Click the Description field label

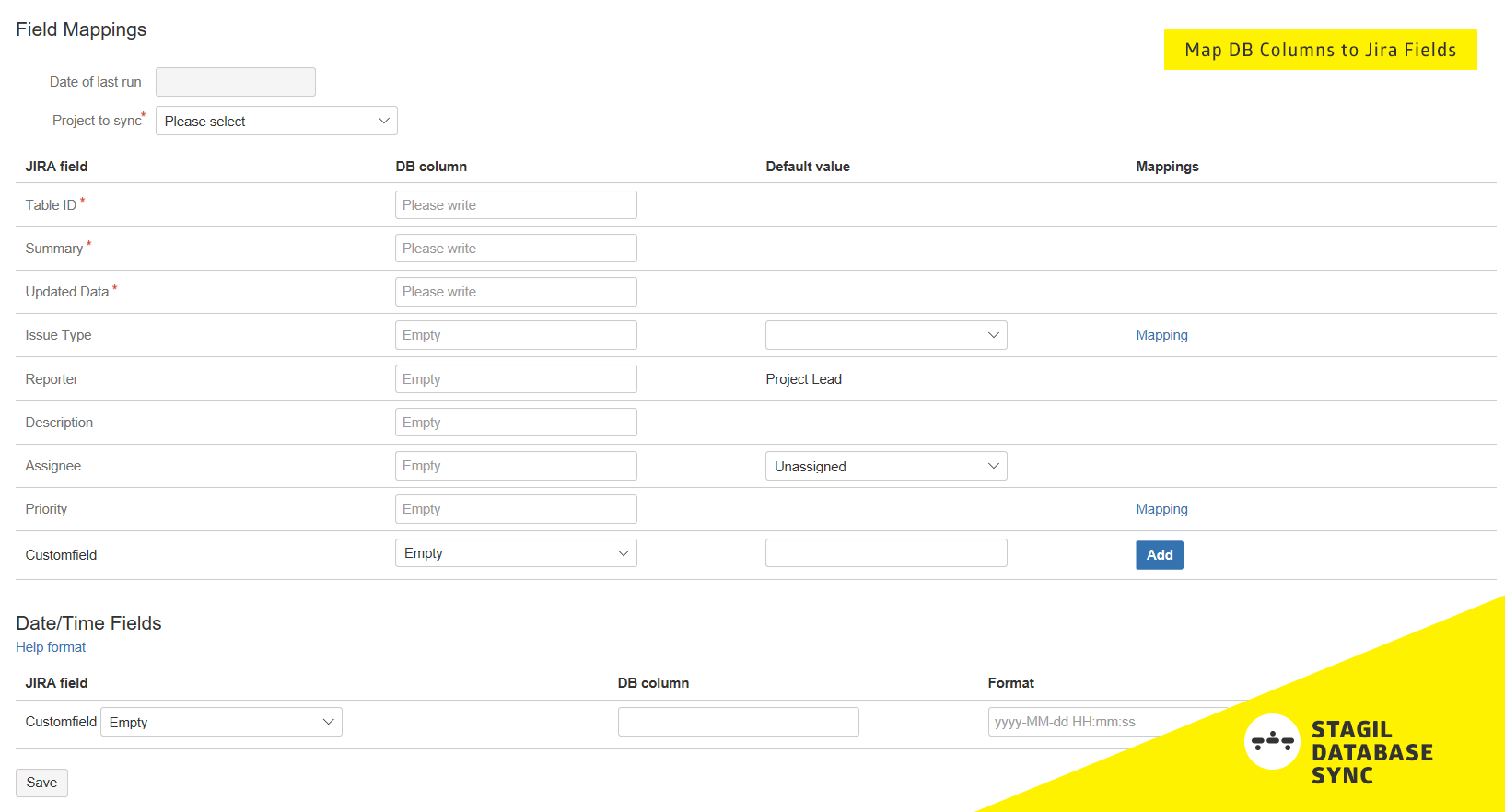coord(59,423)
